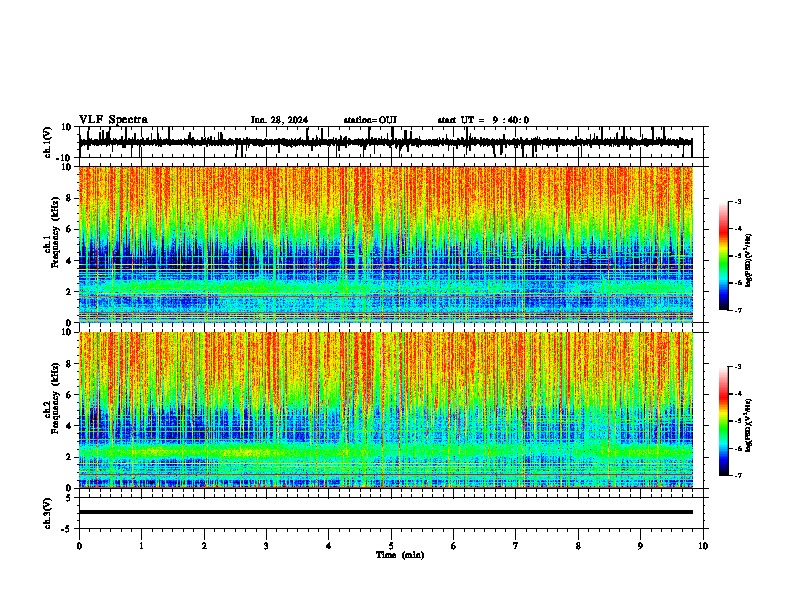The height and width of the screenshot is (612, 792).
Task: Click tick label "2" on the Time axis
Action: [x=204, y=546]
